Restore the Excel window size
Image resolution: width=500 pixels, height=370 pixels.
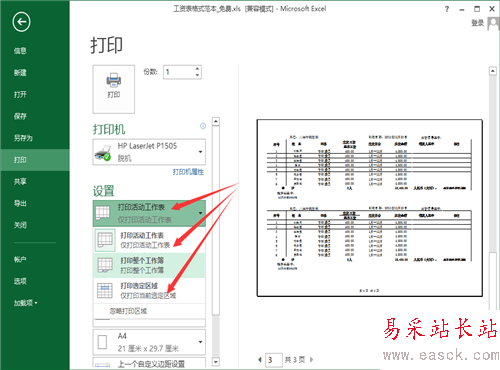point(477,9)
